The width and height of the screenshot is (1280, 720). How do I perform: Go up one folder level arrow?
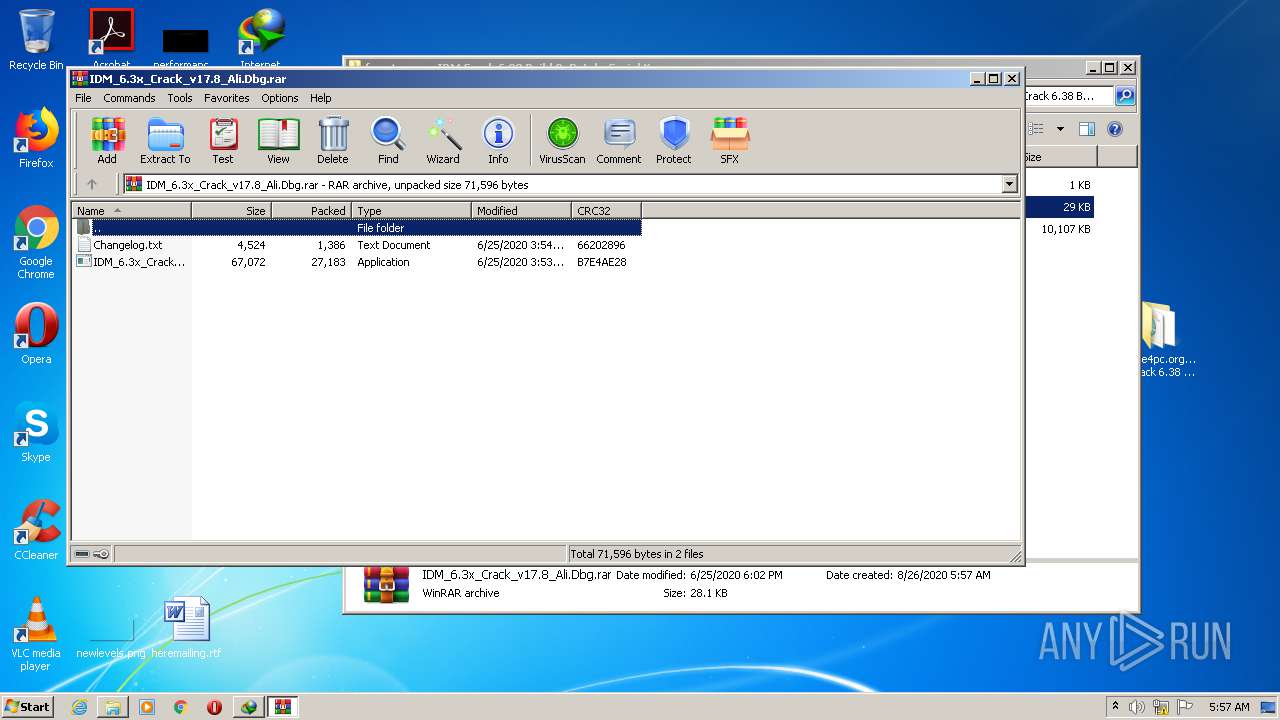click(92, 184)
